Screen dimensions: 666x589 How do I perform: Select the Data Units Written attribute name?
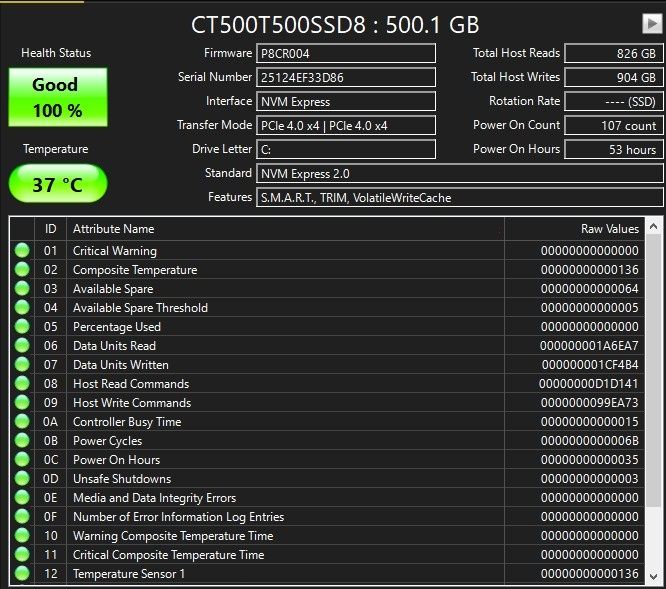coord(121,365)
